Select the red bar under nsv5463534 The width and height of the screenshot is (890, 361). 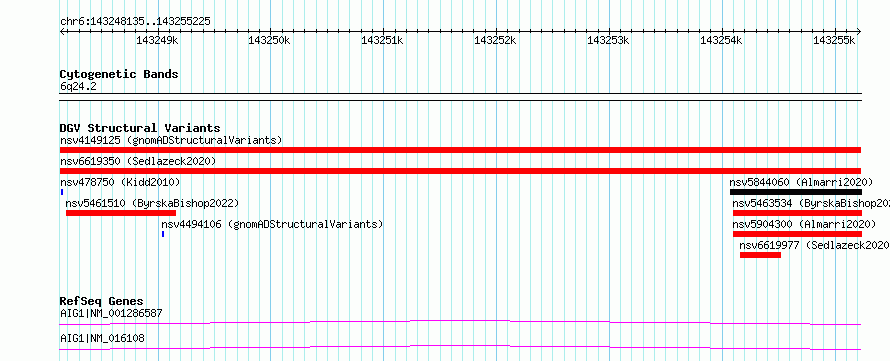point(797,213)
